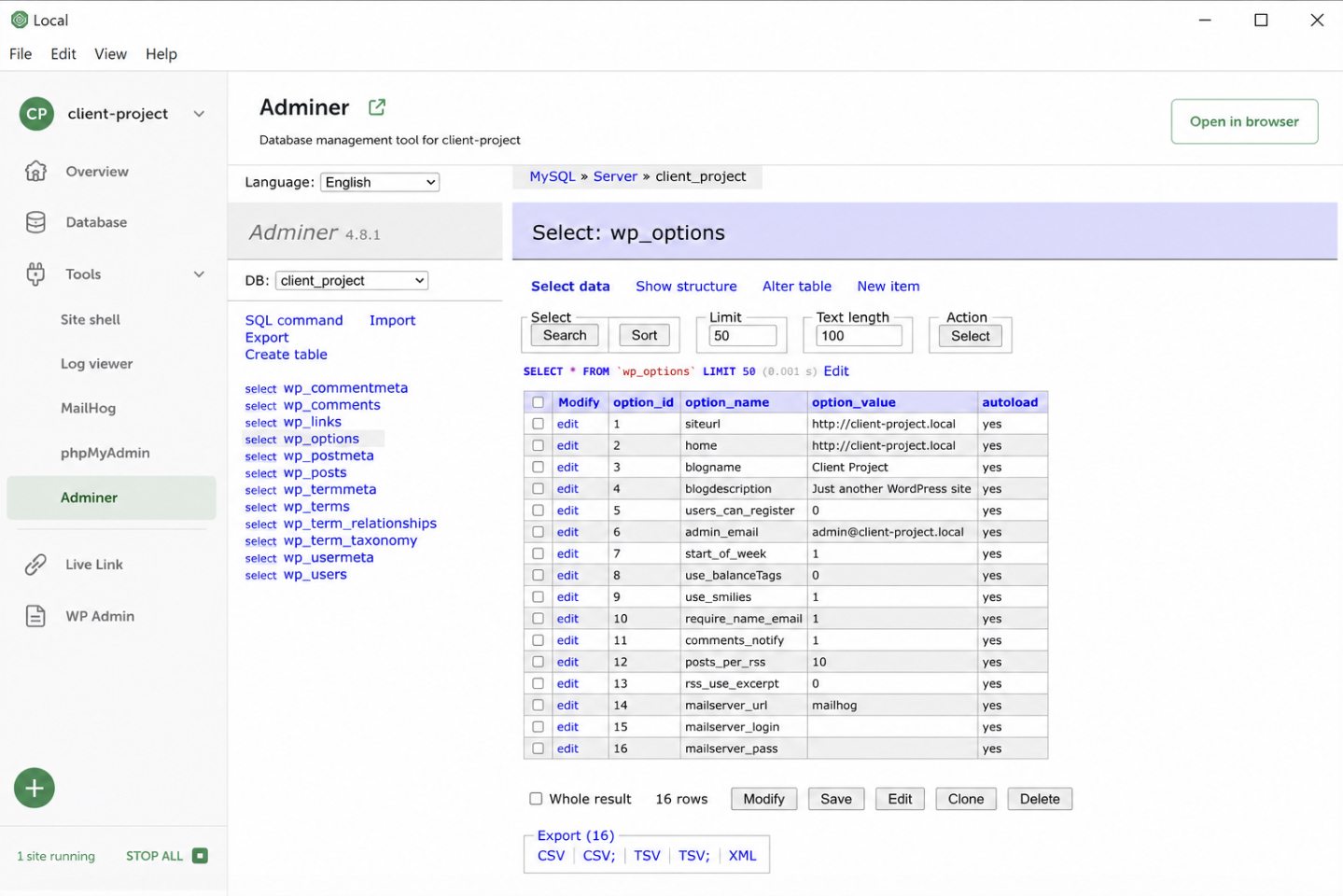Click the Export link in sidebar
Image resolution: width=1343 pixels, height=896 pixels.
tap(267, 338)
